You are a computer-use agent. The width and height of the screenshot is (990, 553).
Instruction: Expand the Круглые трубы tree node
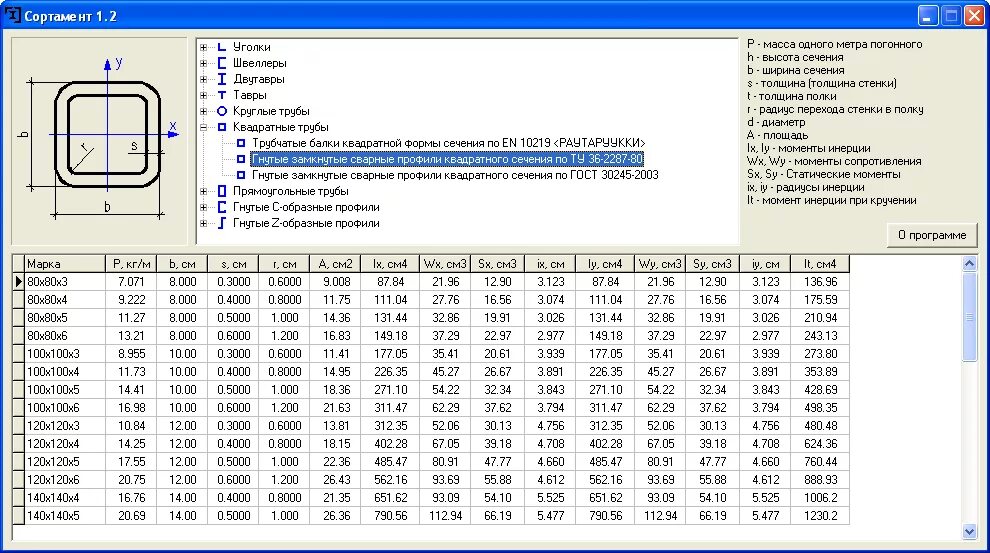(203, 111)
